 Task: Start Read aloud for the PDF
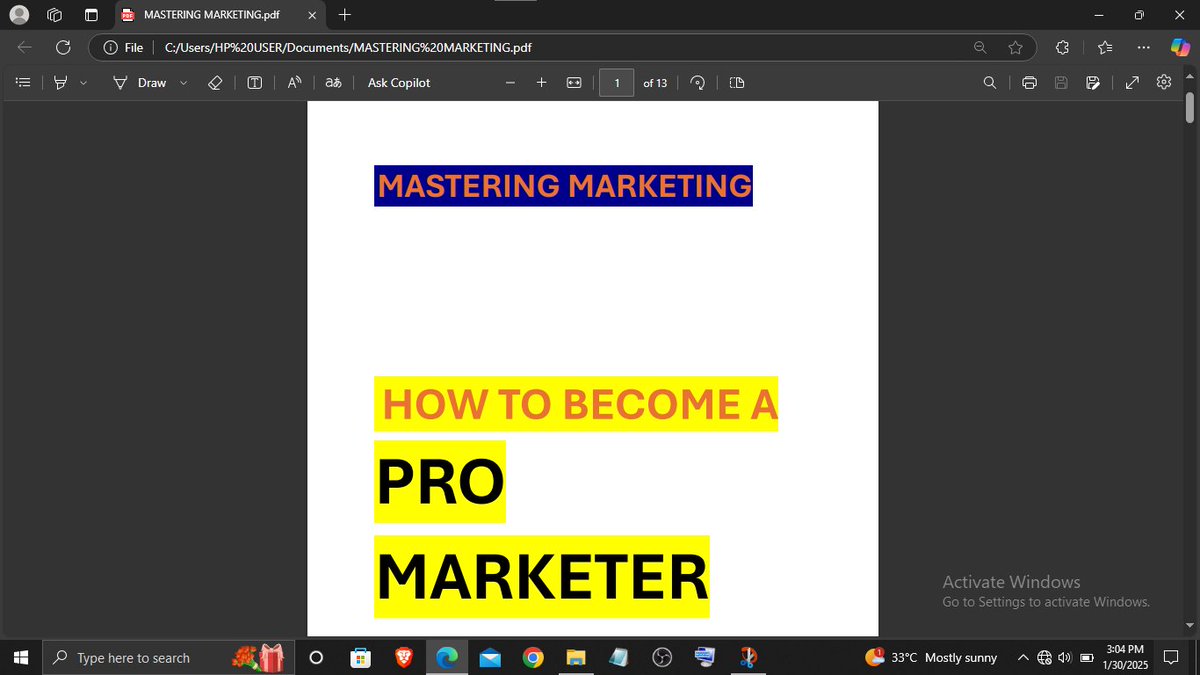point(295,83)
